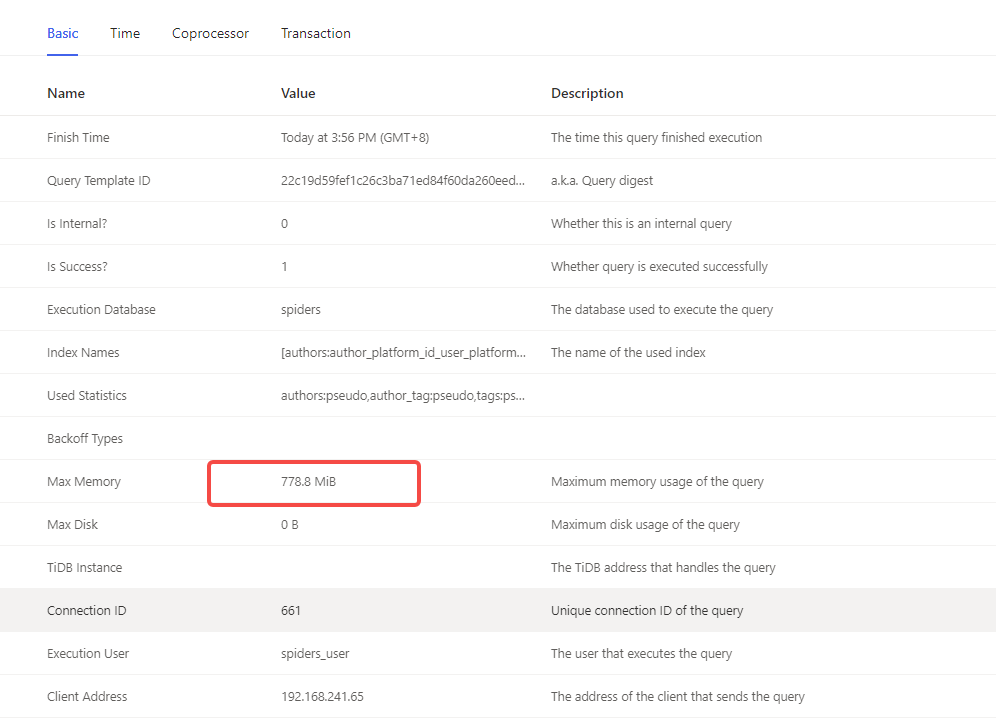Click the Name column header
996x720 pixels.
click(x=65, y=93)
